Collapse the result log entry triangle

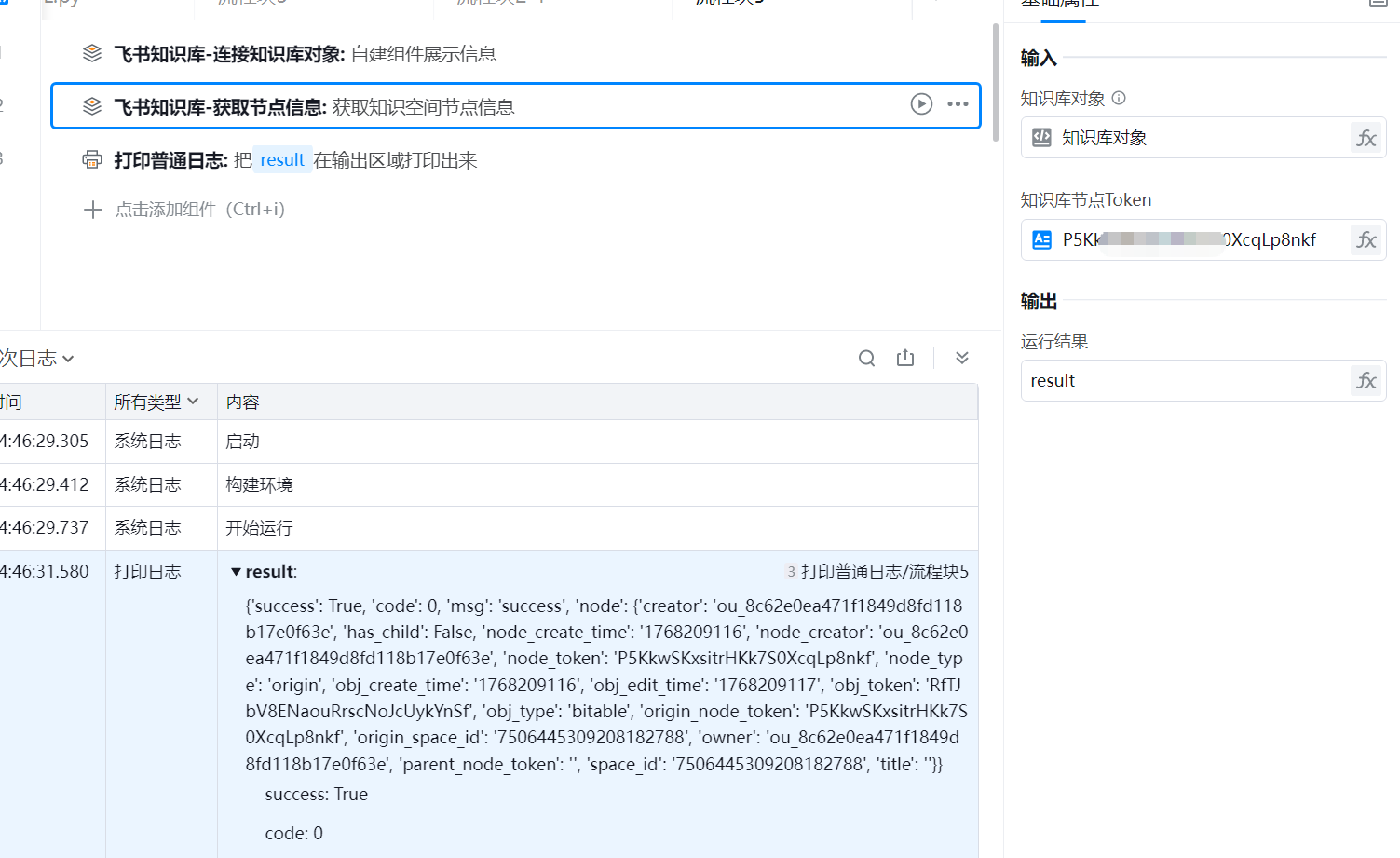(236, 572)
